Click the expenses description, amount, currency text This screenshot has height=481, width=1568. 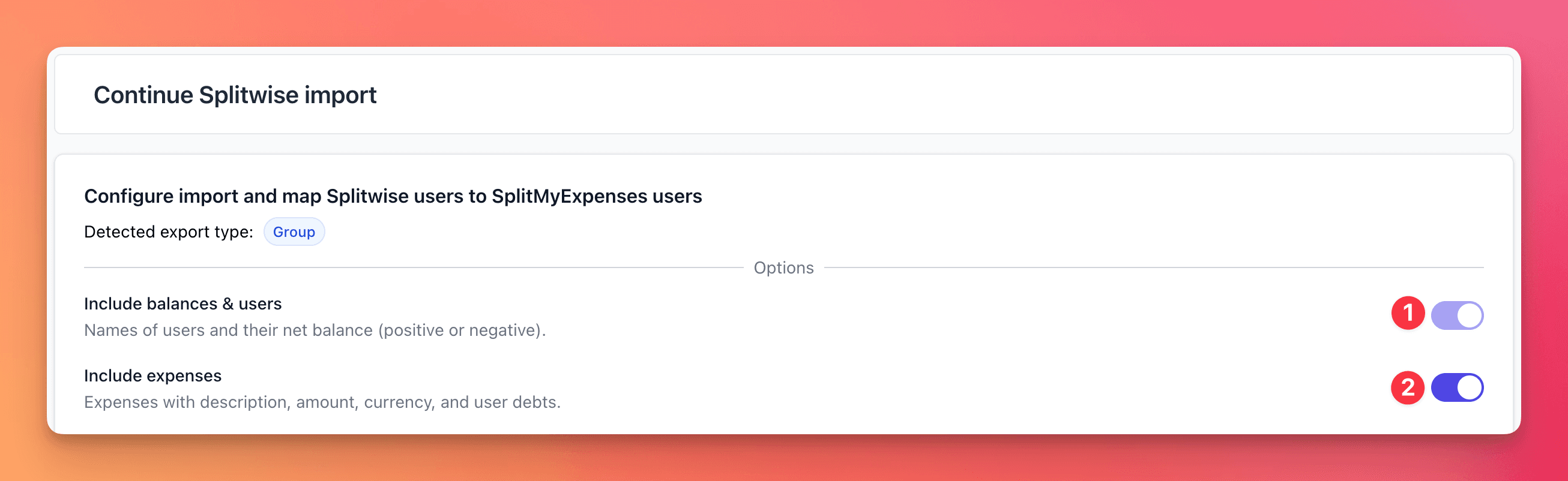pyautogui.click(x=322, y=402)
